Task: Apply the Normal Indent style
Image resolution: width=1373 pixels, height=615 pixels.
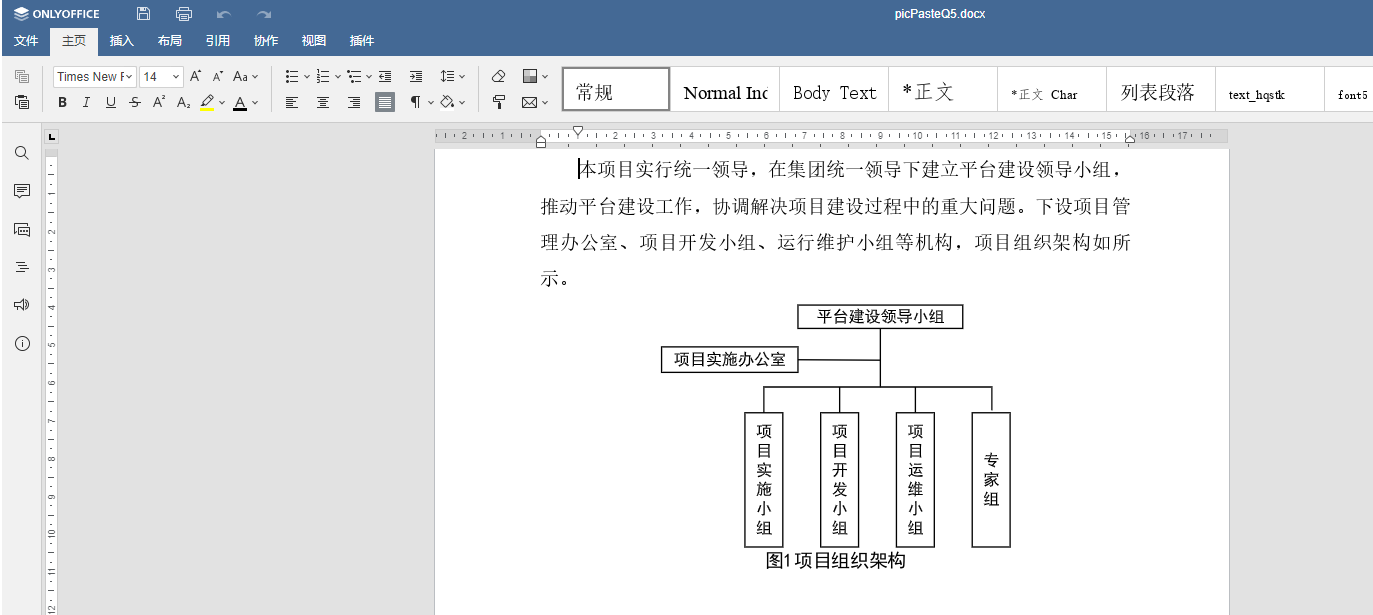Action: tap(725, 89)
